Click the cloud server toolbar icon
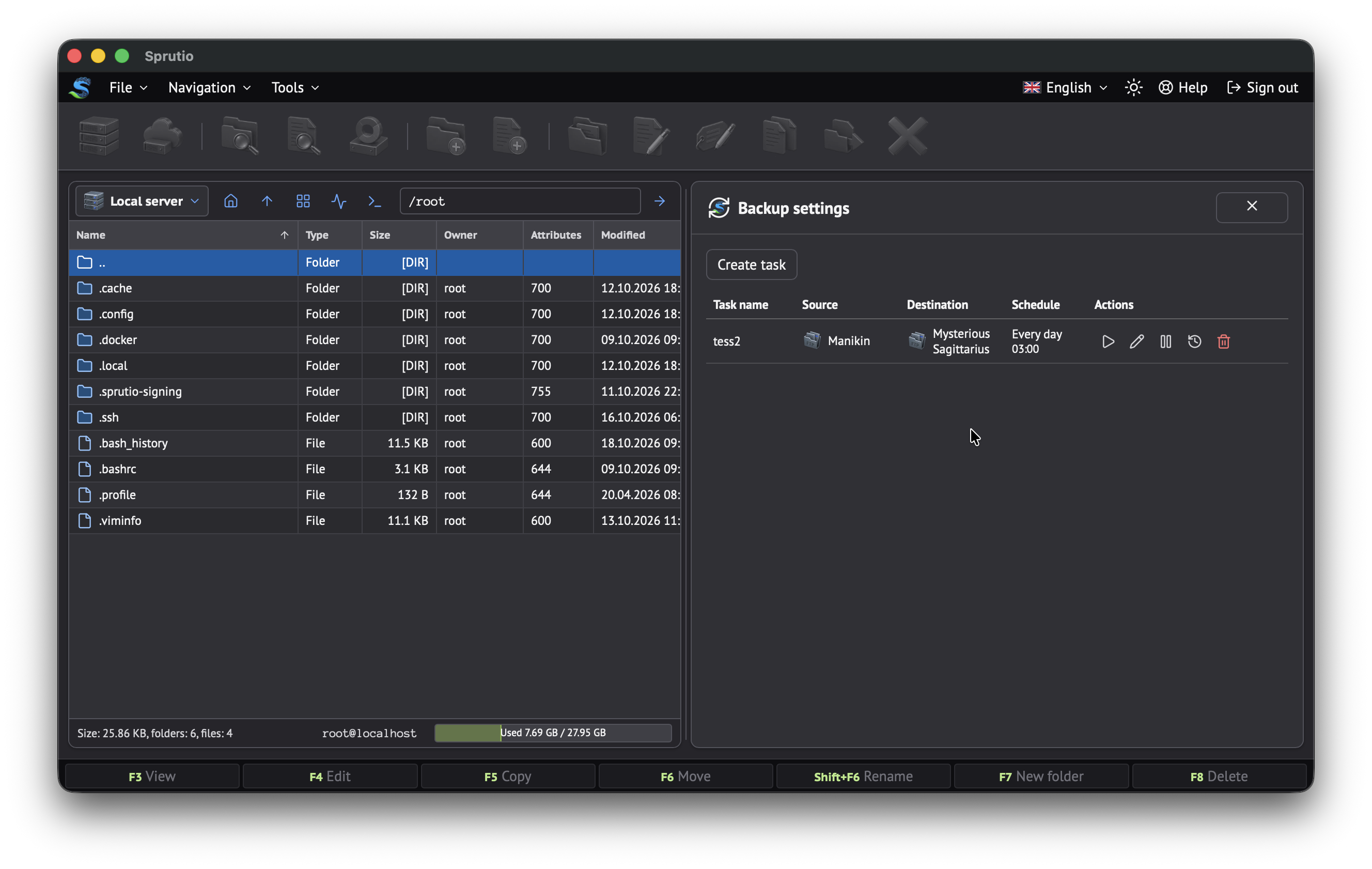1372x869 pixels. (x=162, y=136)
